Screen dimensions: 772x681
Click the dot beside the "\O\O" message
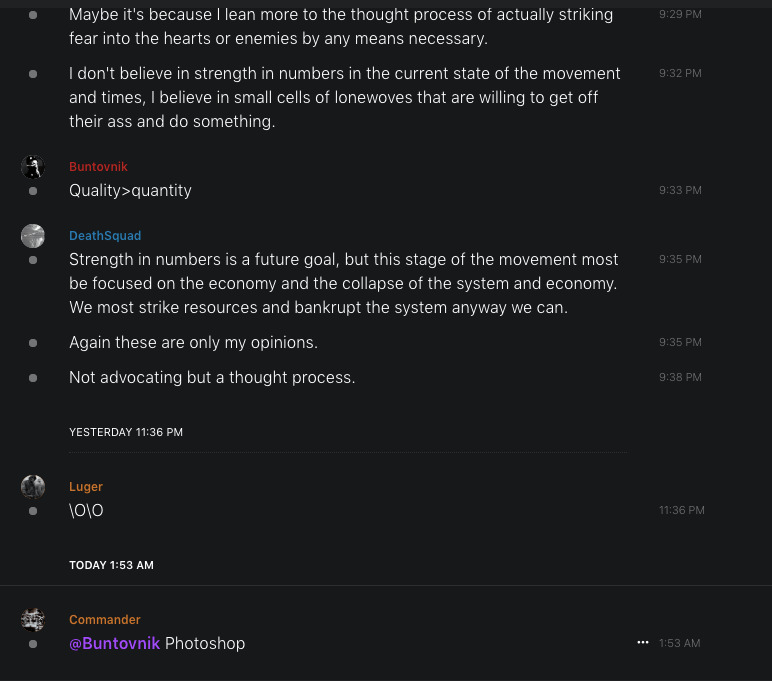pos(33,511)
